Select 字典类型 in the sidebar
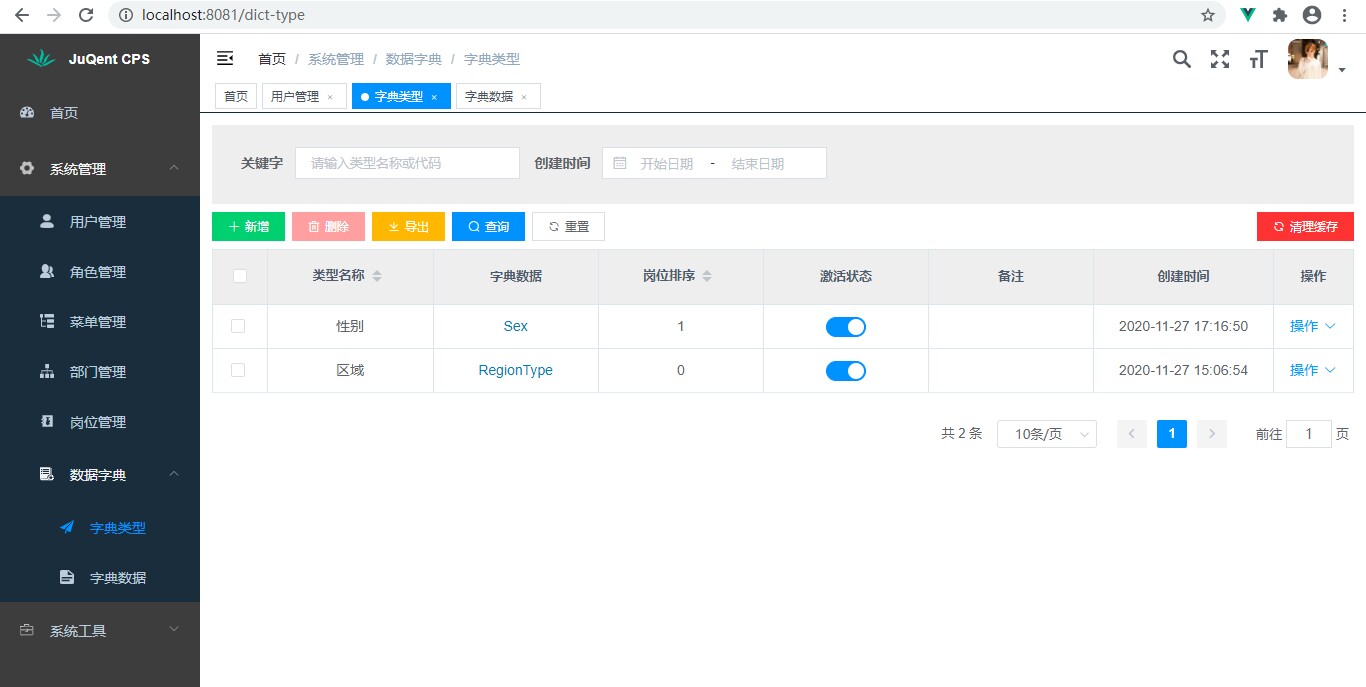Image resolution: width=1366 pixels, height=687 pixels. coord(100,528)
